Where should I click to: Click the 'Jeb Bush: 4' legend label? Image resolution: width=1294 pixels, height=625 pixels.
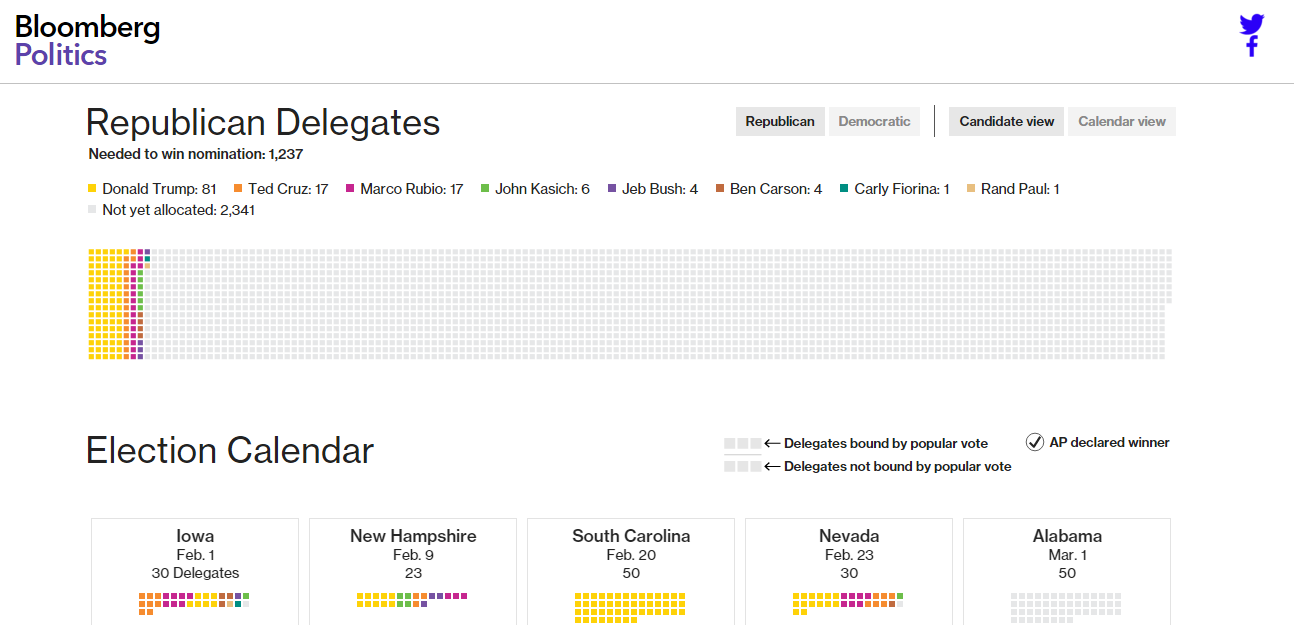click(x=660, y=189)
